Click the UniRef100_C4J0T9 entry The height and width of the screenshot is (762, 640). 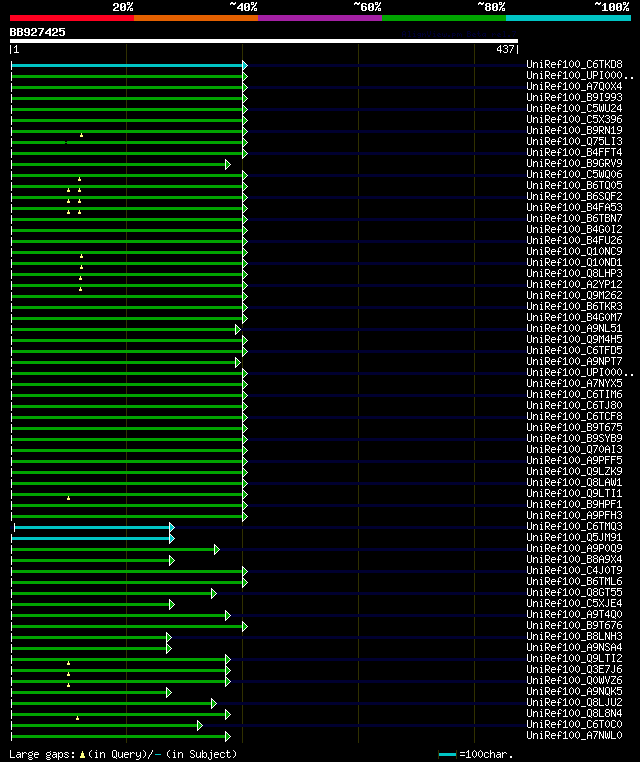click(x=574, y=571)
